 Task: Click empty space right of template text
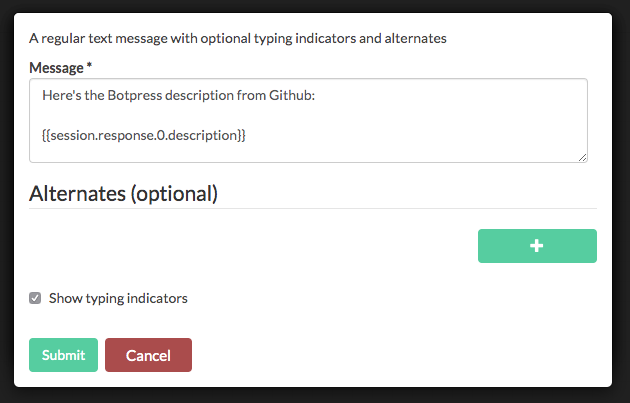(420, 134)
